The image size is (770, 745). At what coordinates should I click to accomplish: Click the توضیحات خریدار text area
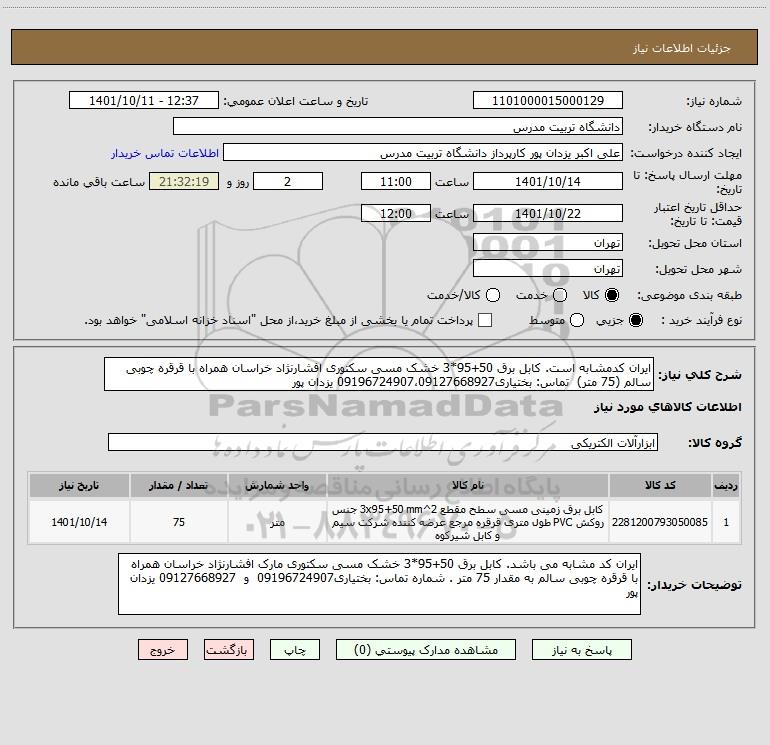coord(380,584)
